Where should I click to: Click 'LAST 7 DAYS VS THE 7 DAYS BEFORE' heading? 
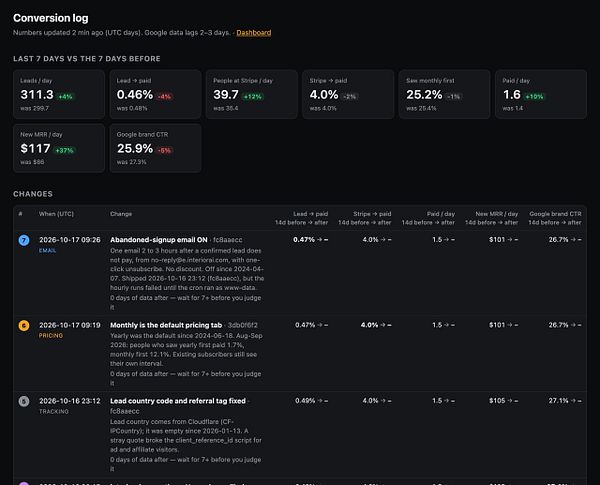87,59
